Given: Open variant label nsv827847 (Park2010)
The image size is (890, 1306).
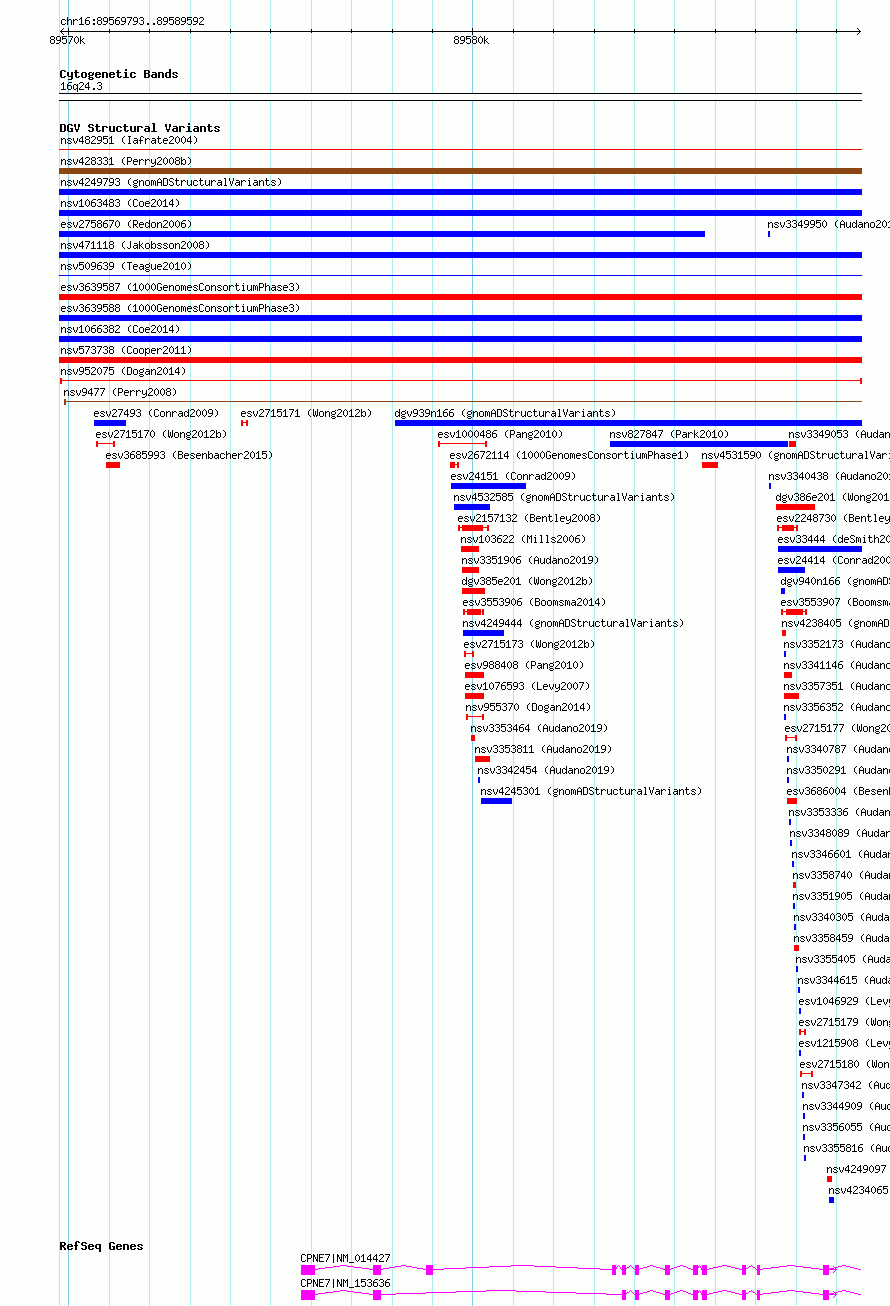Looking at the screenshot, I should click(x=670, y=434).
